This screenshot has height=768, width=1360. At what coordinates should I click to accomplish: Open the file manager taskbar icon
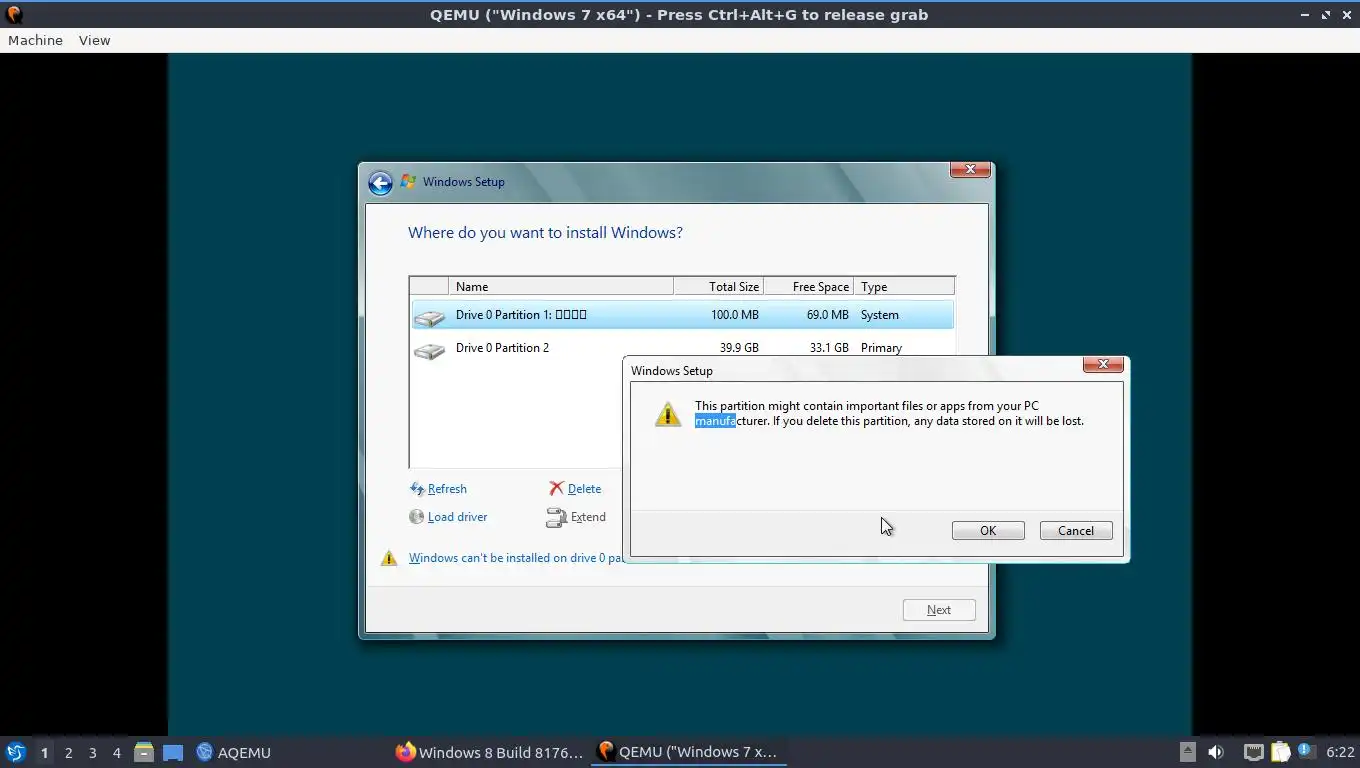[x=144, y=752]
